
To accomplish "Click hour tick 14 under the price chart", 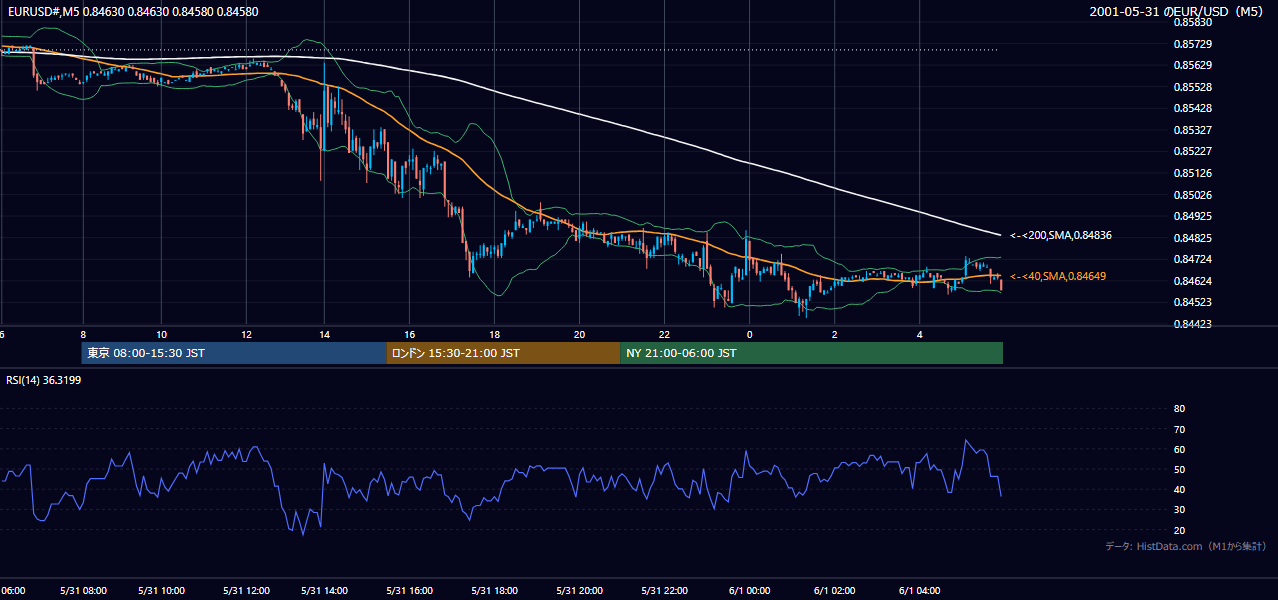I will coord(325,334).
